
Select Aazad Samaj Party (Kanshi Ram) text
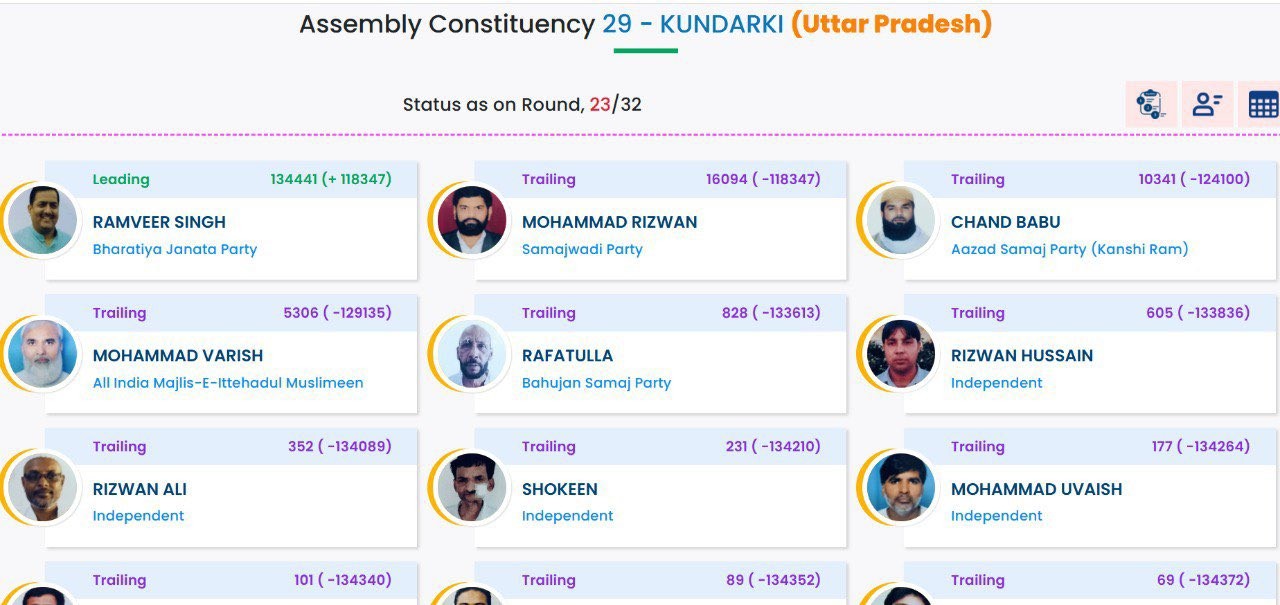pos(1070,249)
